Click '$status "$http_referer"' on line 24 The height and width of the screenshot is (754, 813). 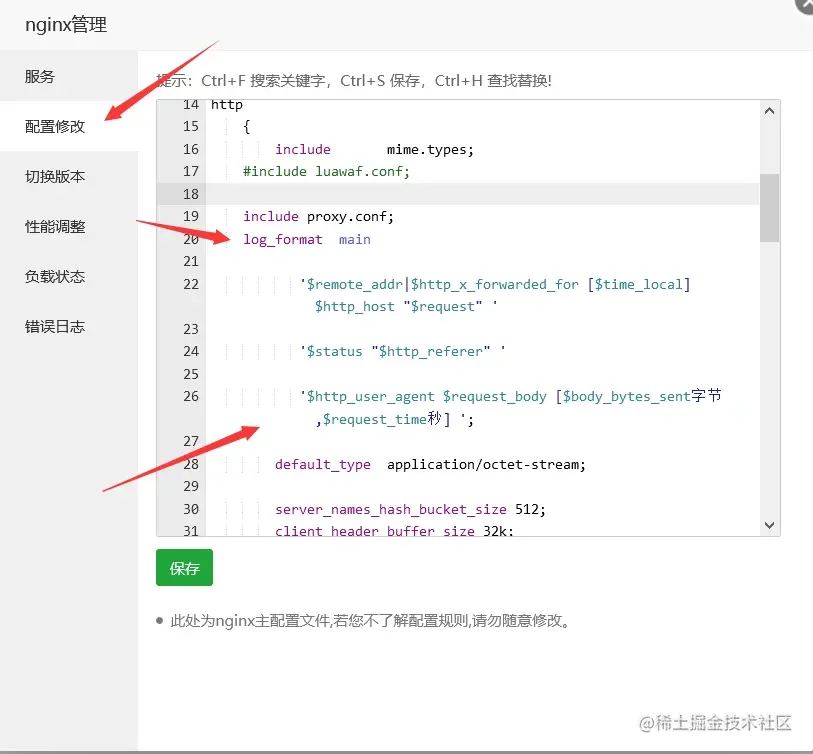point(398,352)
